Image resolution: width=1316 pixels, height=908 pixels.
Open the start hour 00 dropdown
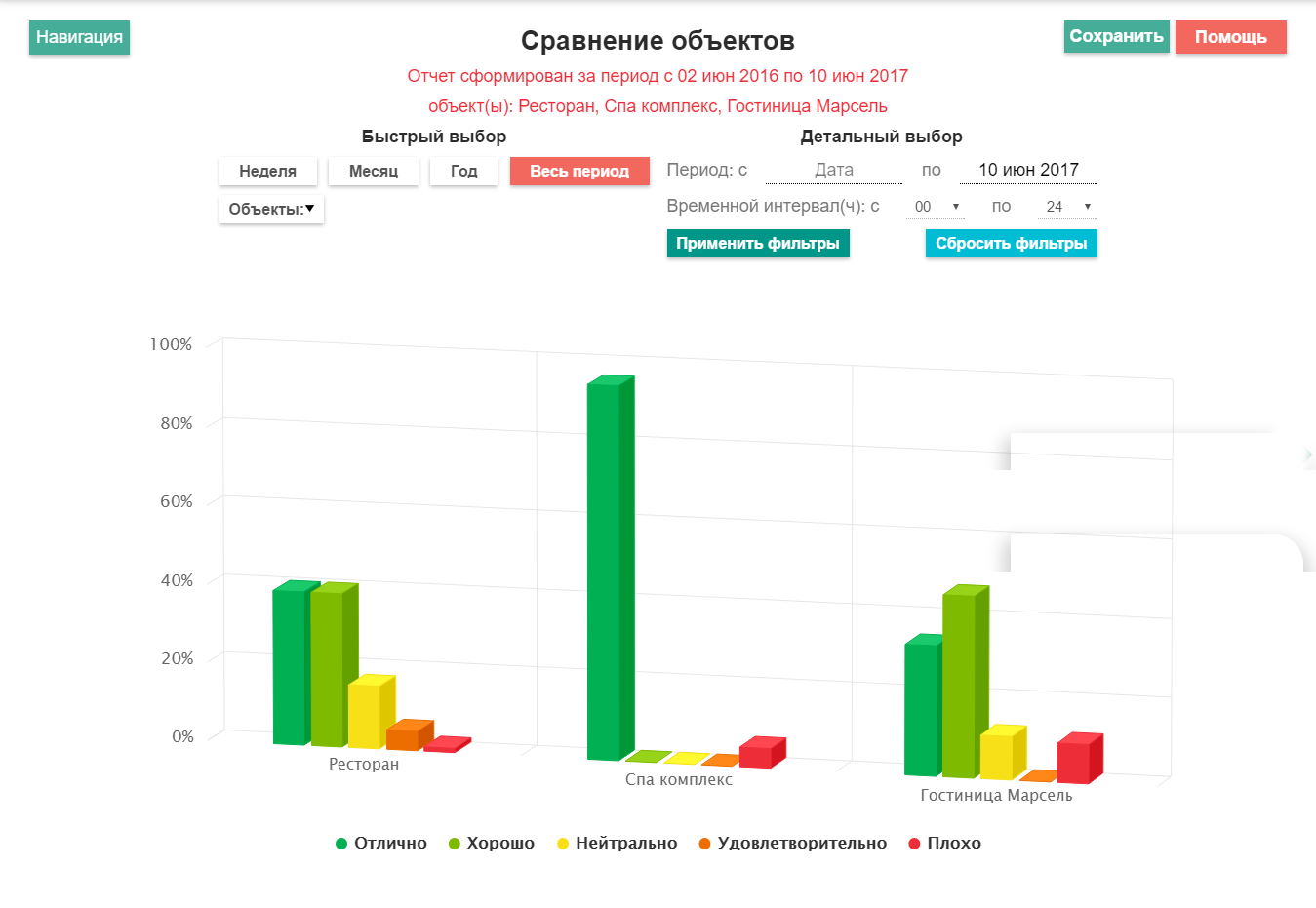pos(936,207)
